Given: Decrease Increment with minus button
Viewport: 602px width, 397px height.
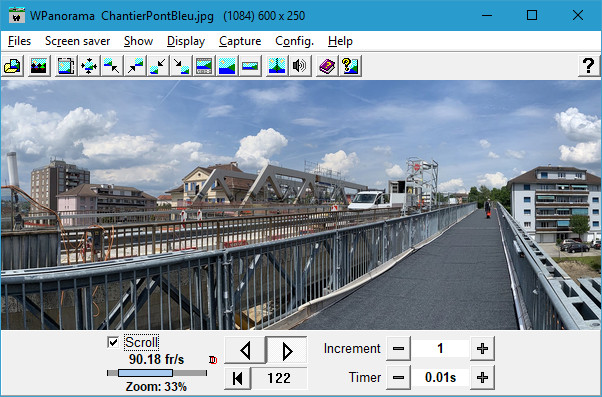Looking at the screenshot, I should pos(399,349).
